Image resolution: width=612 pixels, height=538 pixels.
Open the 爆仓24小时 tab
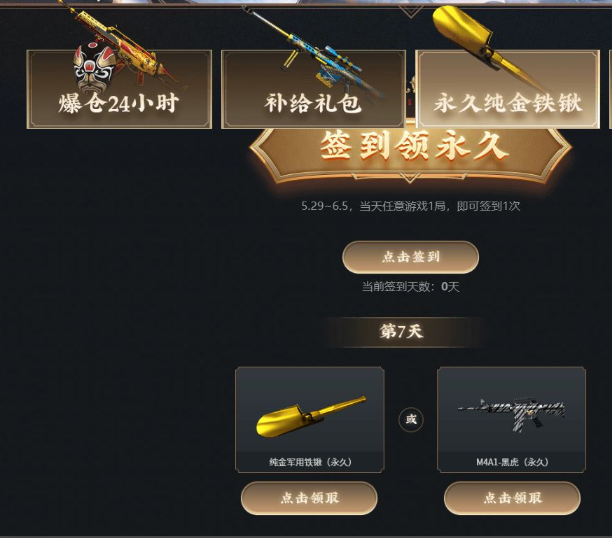[x=119, y=89]
